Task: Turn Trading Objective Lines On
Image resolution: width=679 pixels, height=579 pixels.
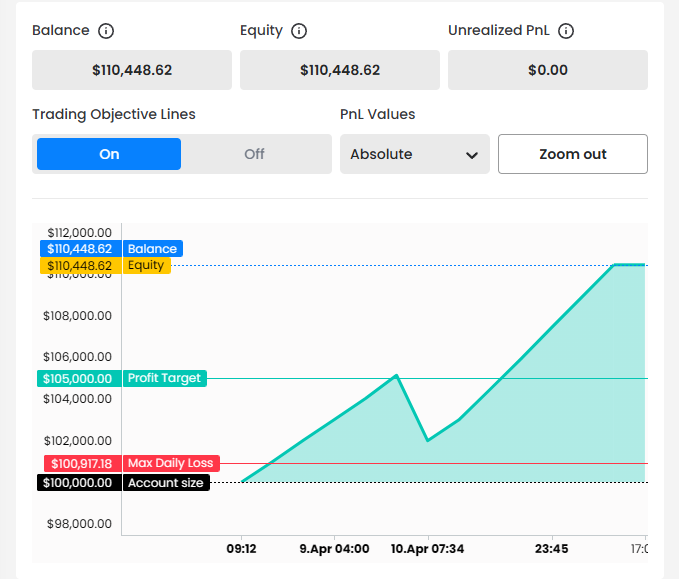Action: click(x=109, y=154)
